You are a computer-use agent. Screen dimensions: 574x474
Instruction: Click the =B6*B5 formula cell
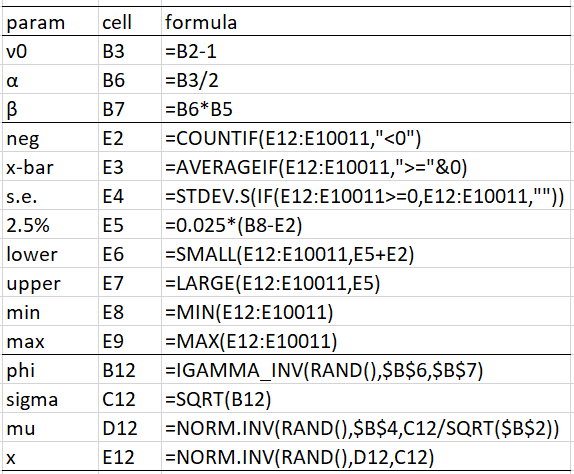click(x=366, y=108)
